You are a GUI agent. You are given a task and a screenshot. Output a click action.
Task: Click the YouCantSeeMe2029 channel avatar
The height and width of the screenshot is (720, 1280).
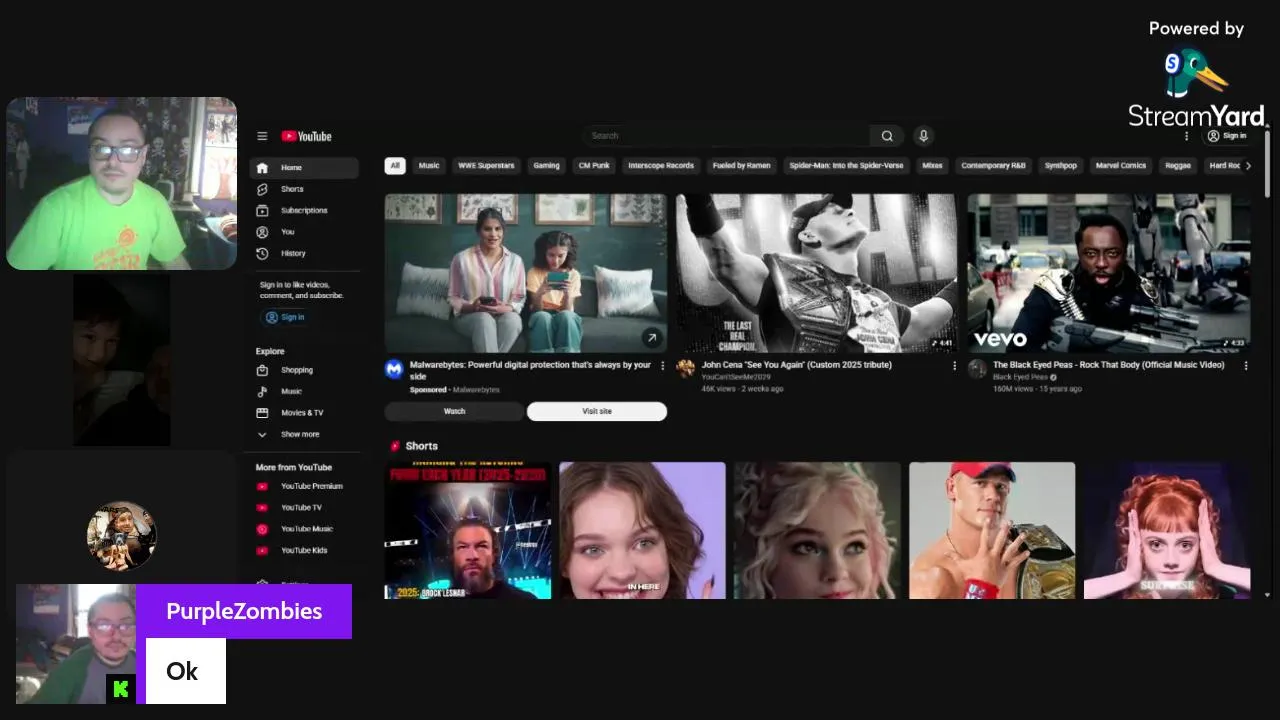(685, 368)
